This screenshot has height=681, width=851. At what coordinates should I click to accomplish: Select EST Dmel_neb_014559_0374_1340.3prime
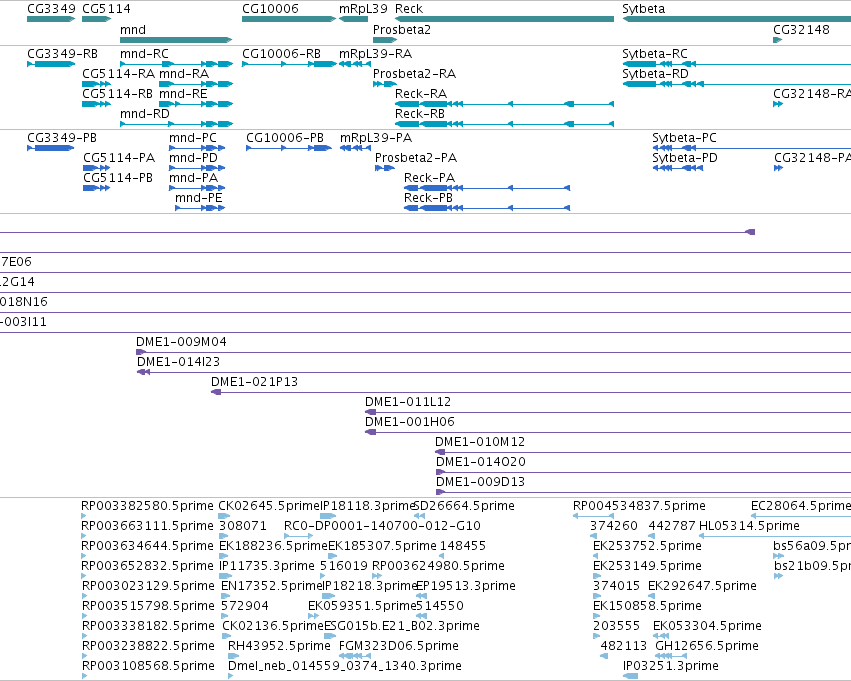click(x=345, y=666)
